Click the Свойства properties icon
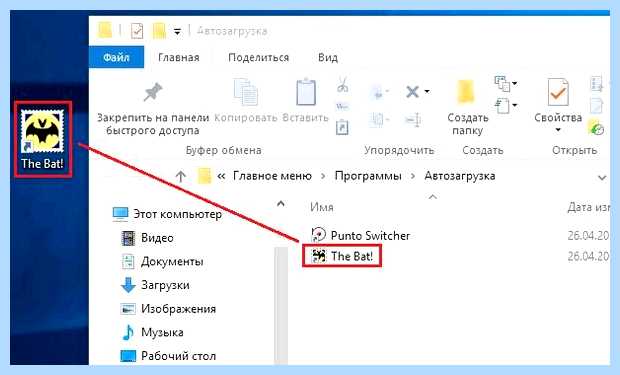The height and width of the screenshot is (375, 620). pyautogui.click(x=558, y=92)
